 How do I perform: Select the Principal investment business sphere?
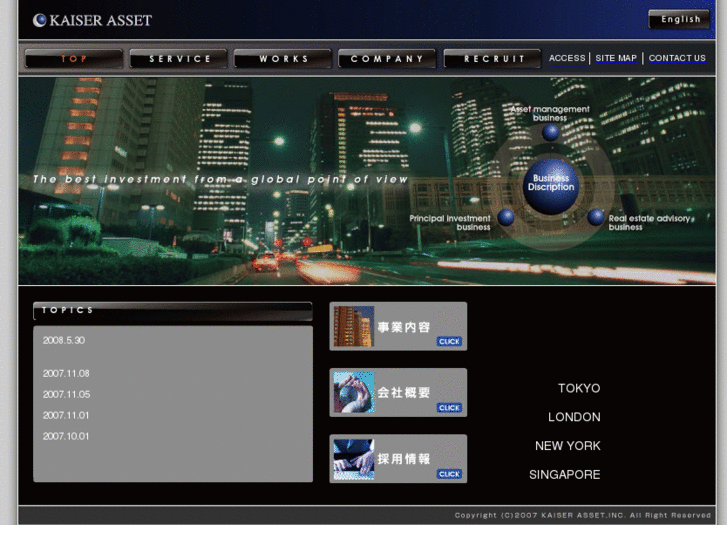[x=506, y=217]
